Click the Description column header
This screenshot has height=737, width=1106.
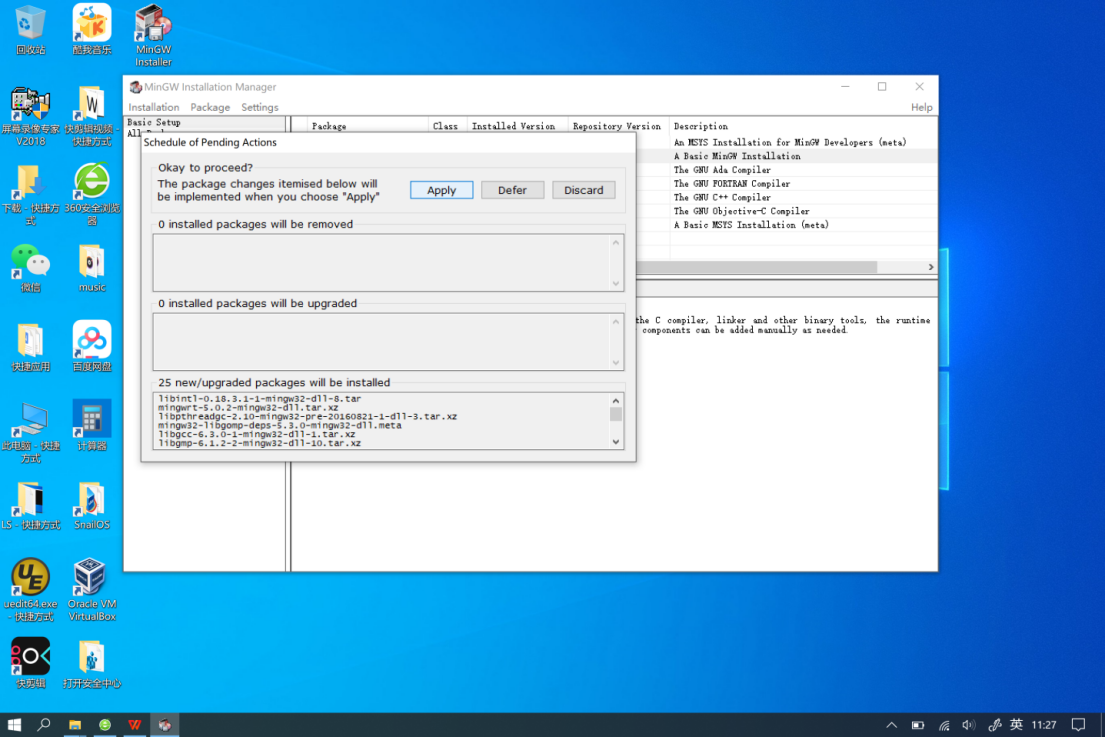point(700,126)
